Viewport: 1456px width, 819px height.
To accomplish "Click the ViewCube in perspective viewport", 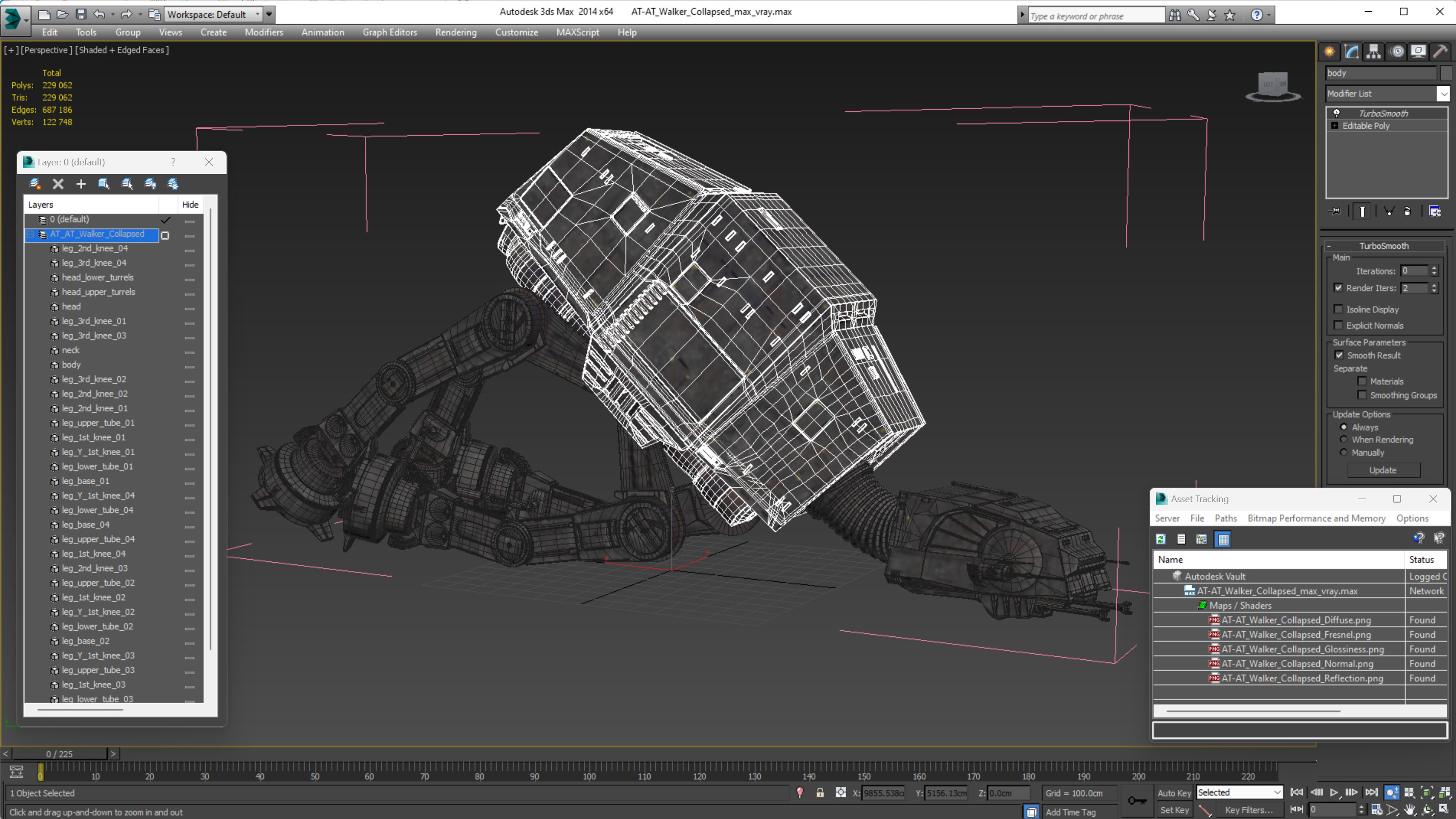I will click(1273, 86).
